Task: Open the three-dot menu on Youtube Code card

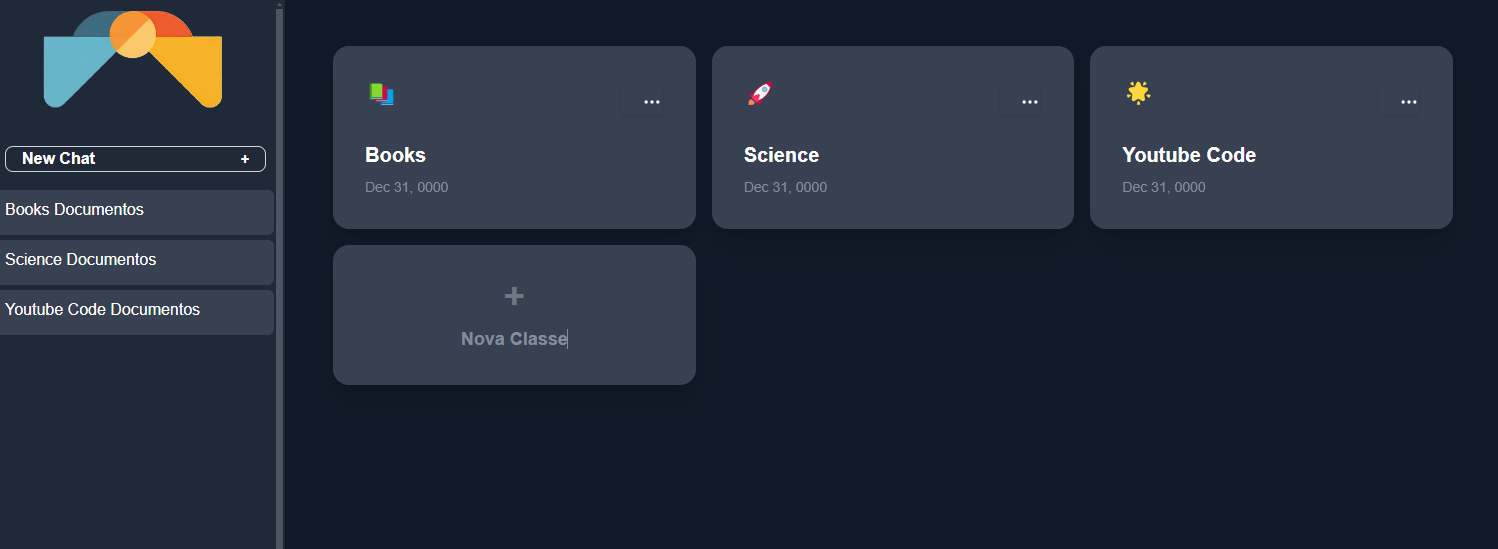Action: tap(1408, 101)
